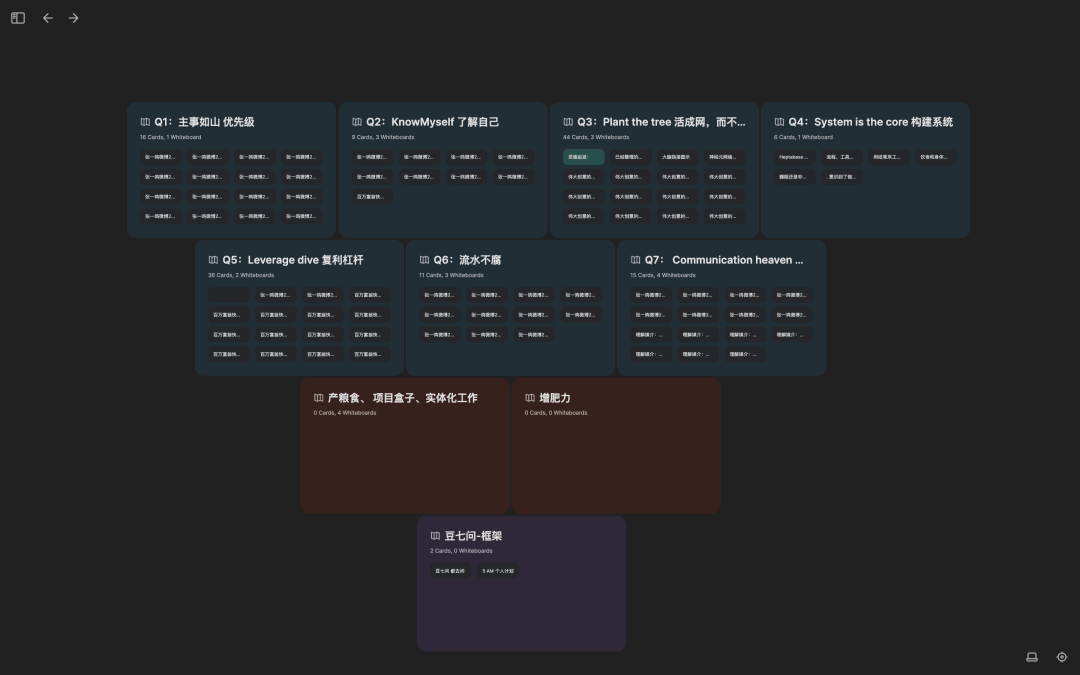The width and height of the screenshot is (1080, 675).
Task: Click the book icon beside 产粮食、项目盒子、实体化工作
Action: coord(318,397)
